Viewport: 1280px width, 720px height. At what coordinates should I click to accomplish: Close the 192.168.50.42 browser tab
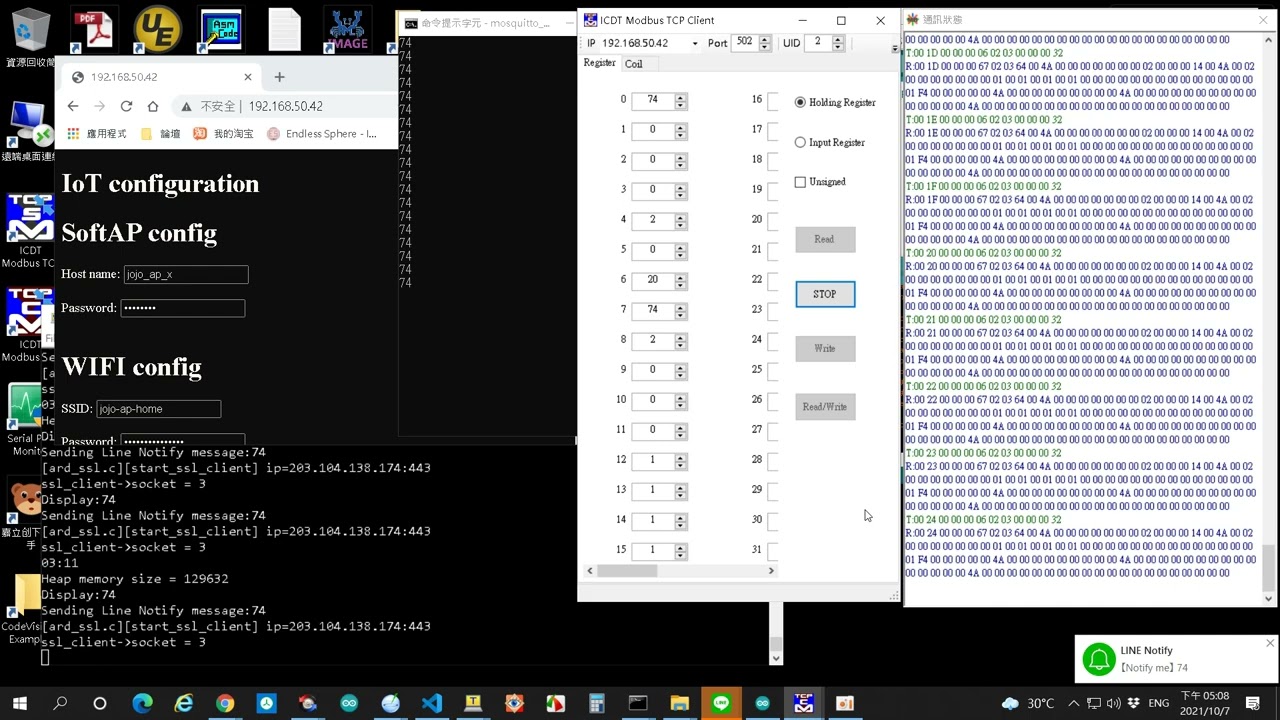click(248, 77)
